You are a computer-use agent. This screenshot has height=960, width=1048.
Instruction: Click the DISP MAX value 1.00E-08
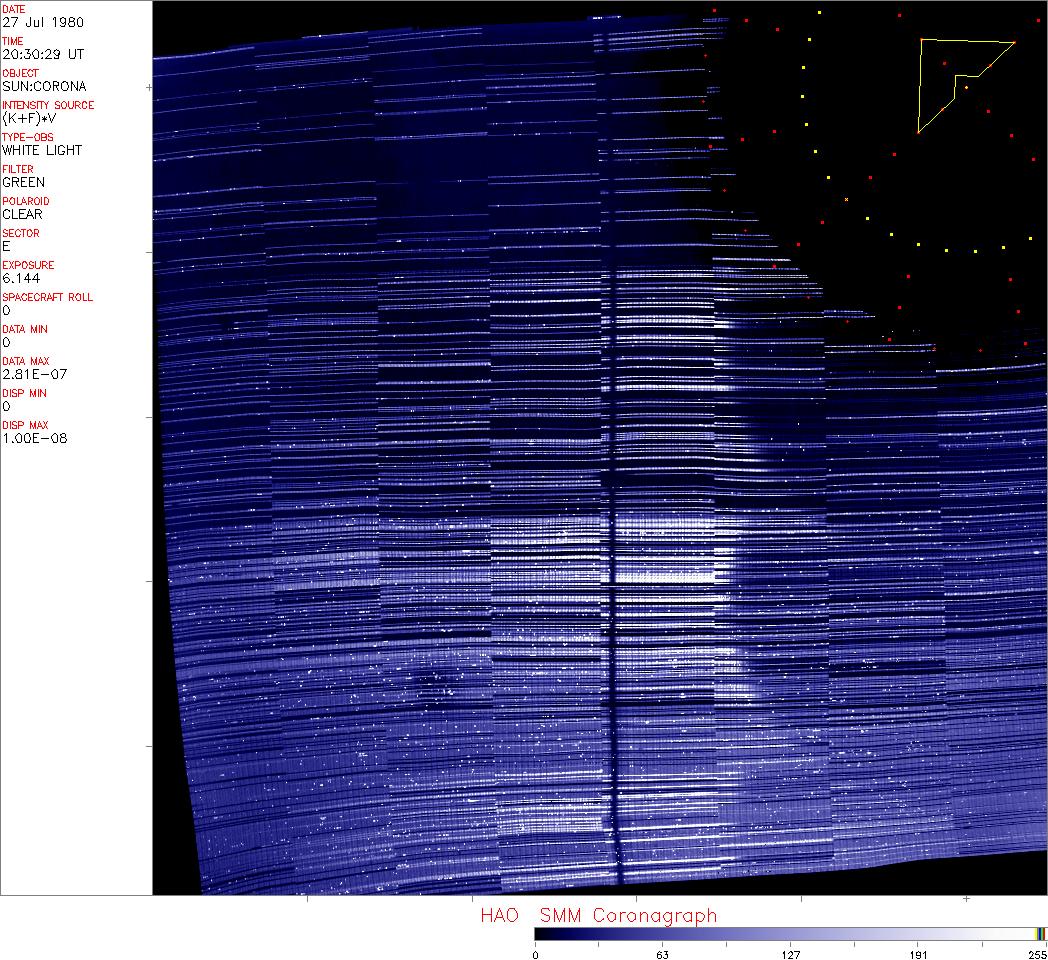tap(29, 438)
